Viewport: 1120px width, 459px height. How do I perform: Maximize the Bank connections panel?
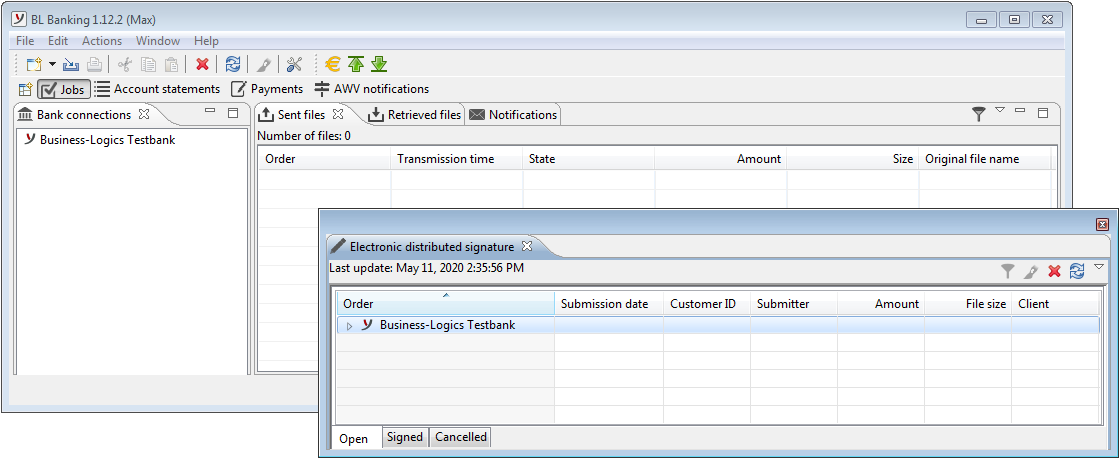(x=233, y=113)
